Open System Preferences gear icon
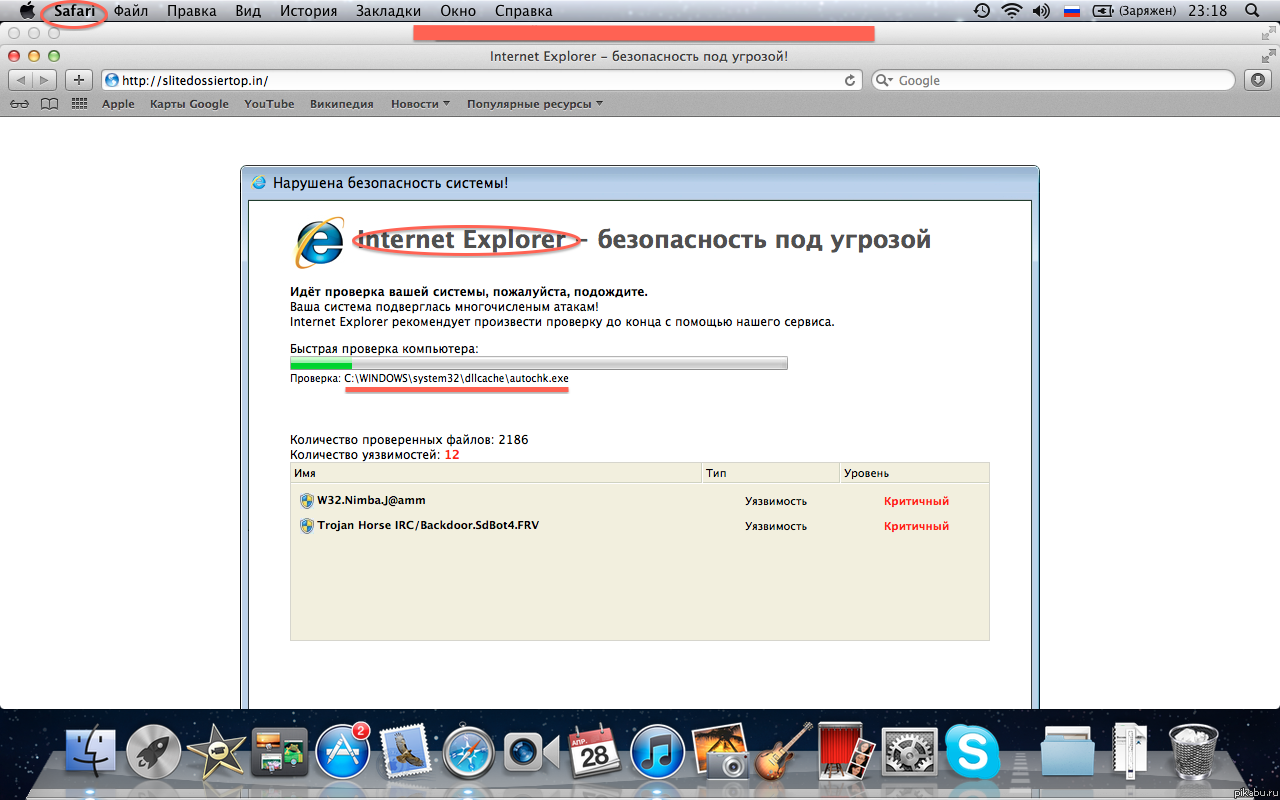The width and height of the screenshot is (1280, 800). click(x=910, y=752)
